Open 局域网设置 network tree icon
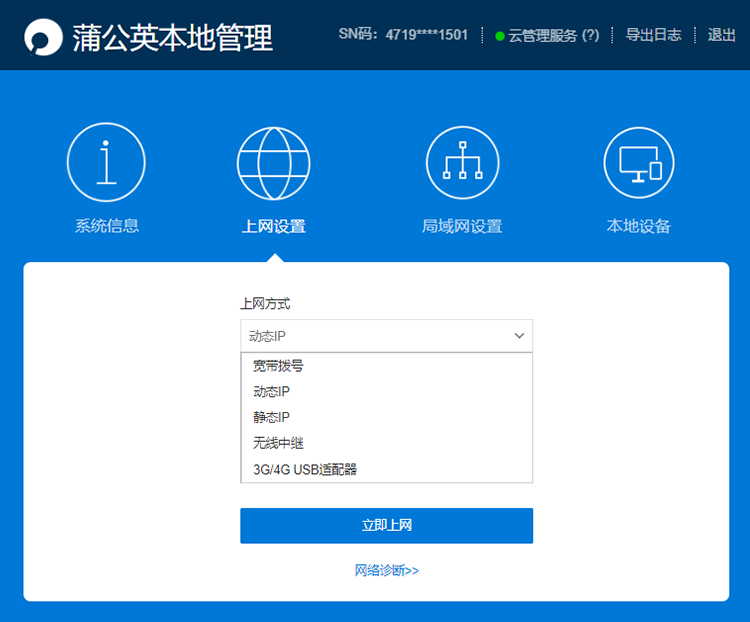Viewport: 750px width, 622px height. [463, 163]
